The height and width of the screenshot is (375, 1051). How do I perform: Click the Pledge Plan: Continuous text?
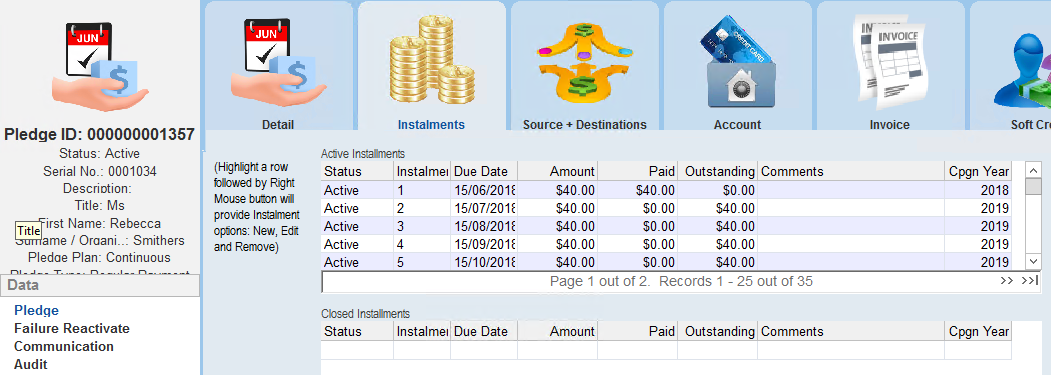100,258
